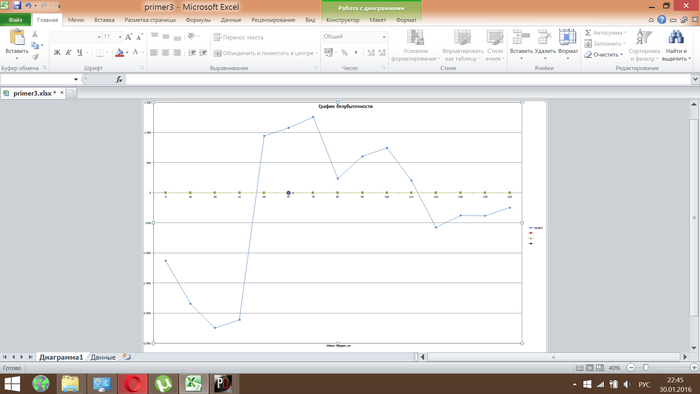
Task: Toggle italic formatting (К)
Action: (x=68, y=53)
